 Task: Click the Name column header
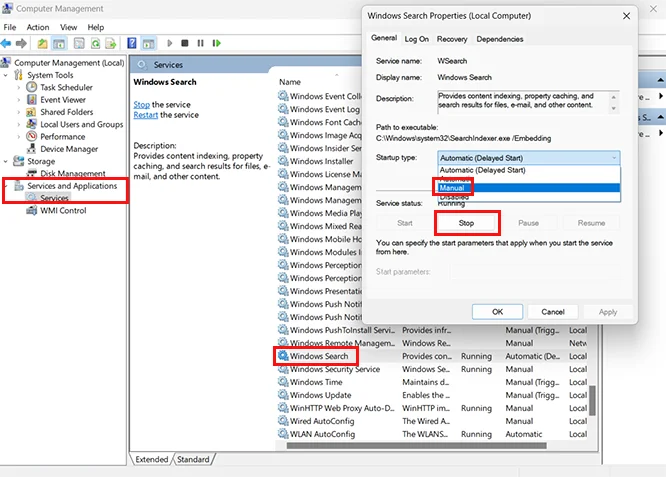290,82
